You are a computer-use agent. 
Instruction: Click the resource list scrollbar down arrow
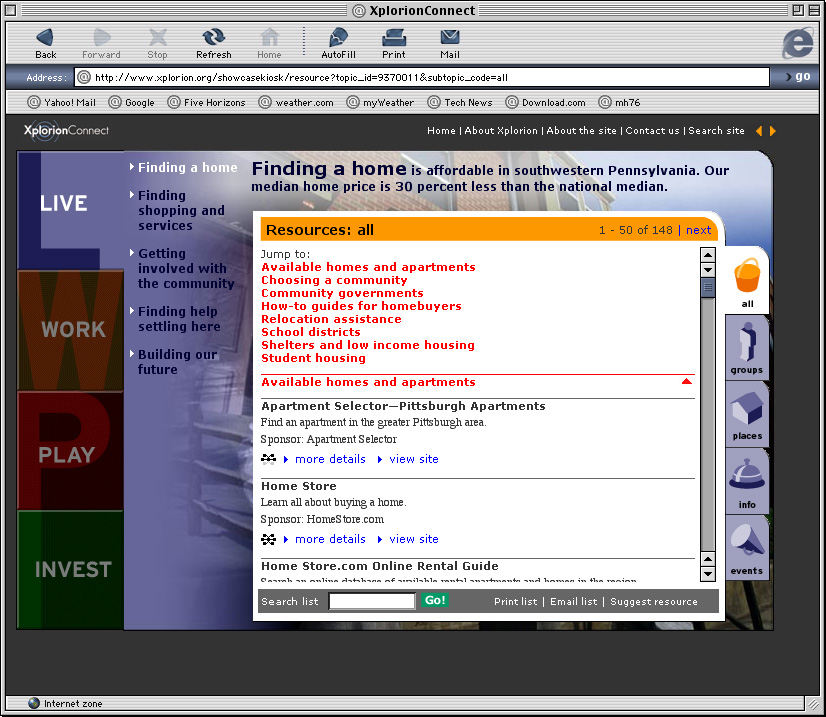[x=708, y=573]
